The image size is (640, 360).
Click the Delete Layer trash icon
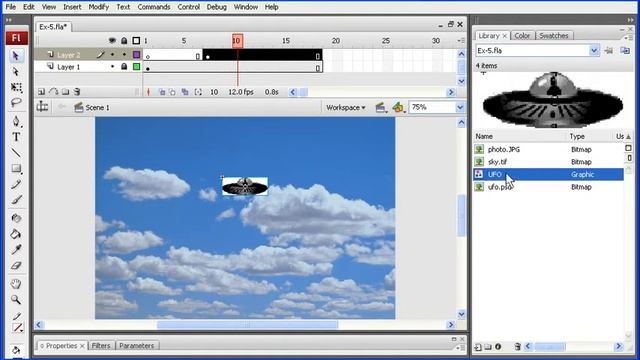(x=77, y=92)
